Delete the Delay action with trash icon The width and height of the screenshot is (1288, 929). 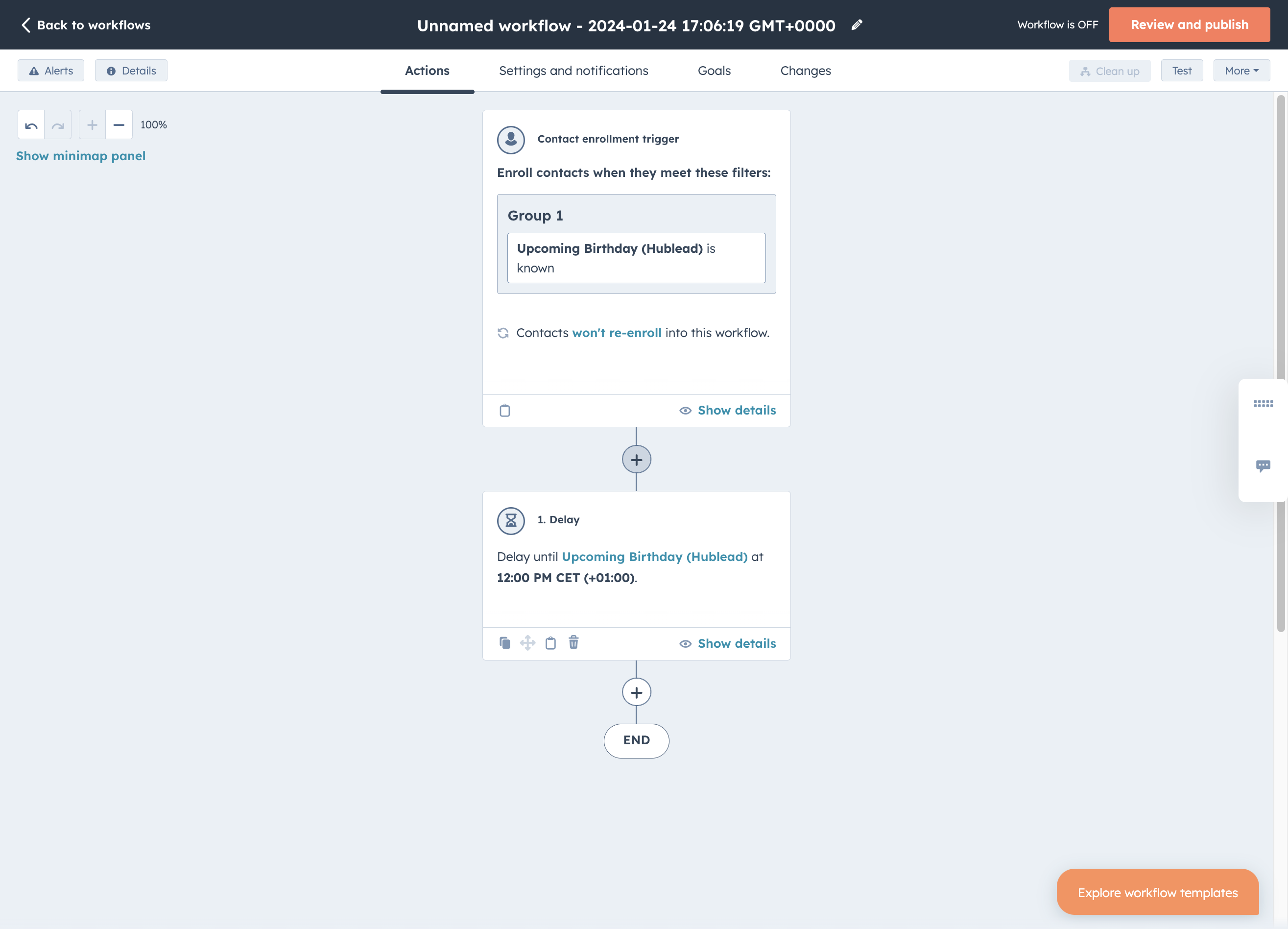pyautogui.click(x=573, y=642)
